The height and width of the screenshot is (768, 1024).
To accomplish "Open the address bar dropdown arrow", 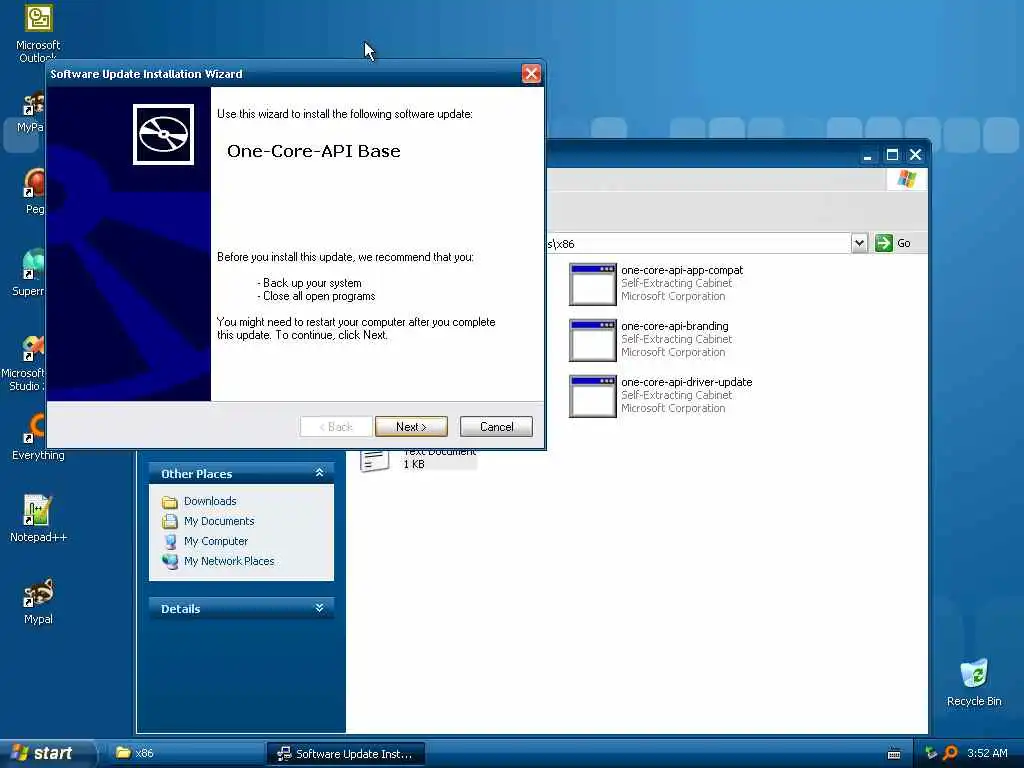I will 859,244.
